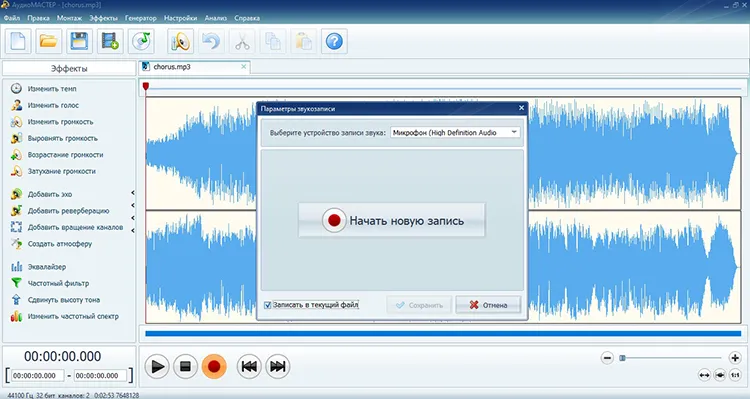Open help with the question mark icon
This screenshot has width=750, height=399.
click(334, 41)
